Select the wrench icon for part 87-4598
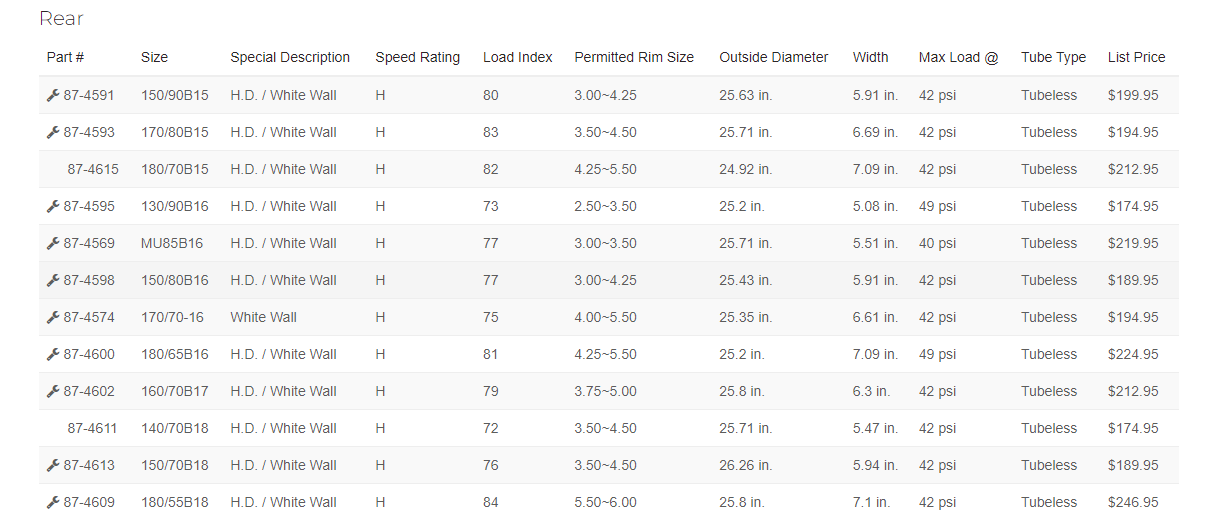The width and height of the screenshot is (1211, 531). 53,281
